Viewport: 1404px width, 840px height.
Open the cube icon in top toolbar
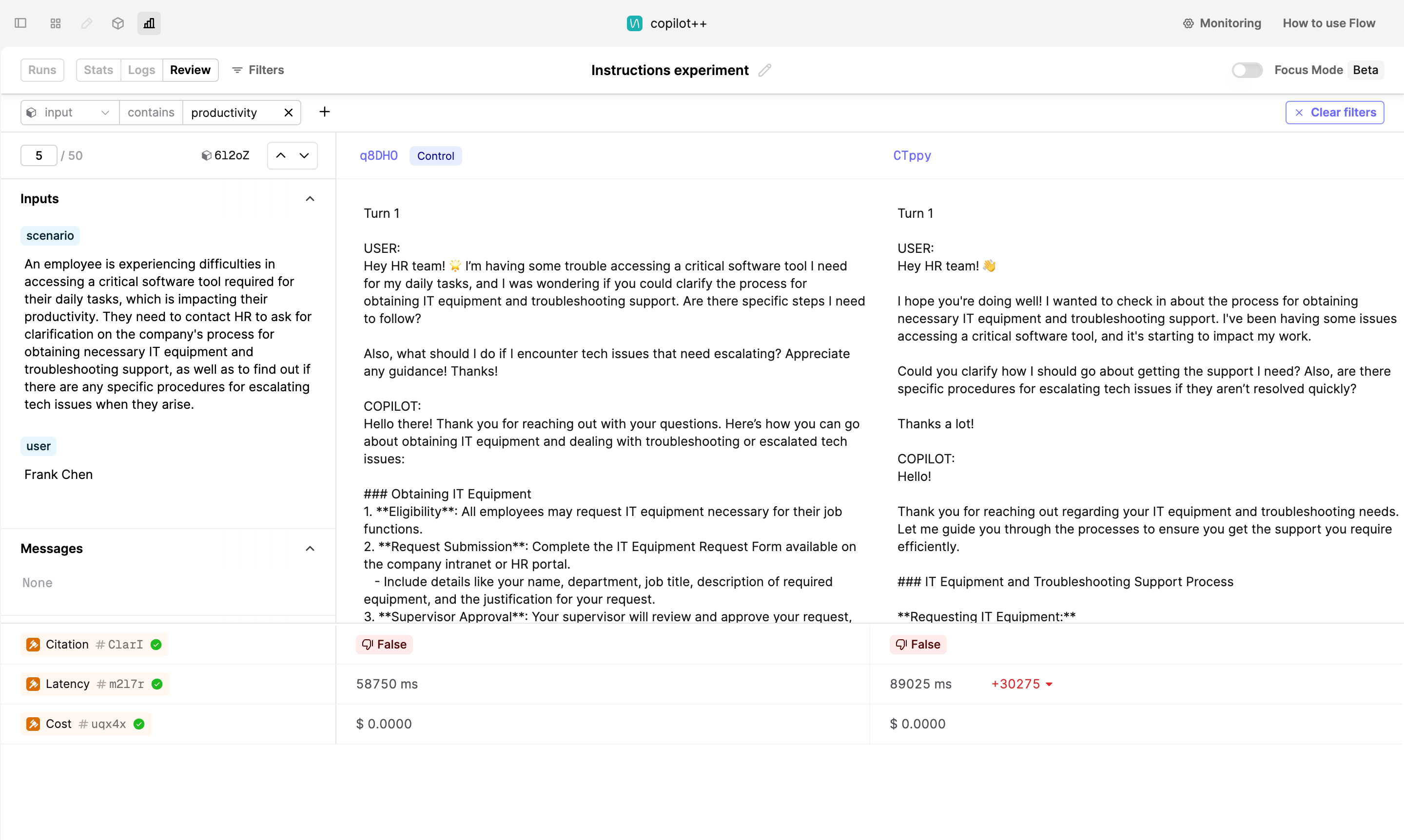(118, 23)
